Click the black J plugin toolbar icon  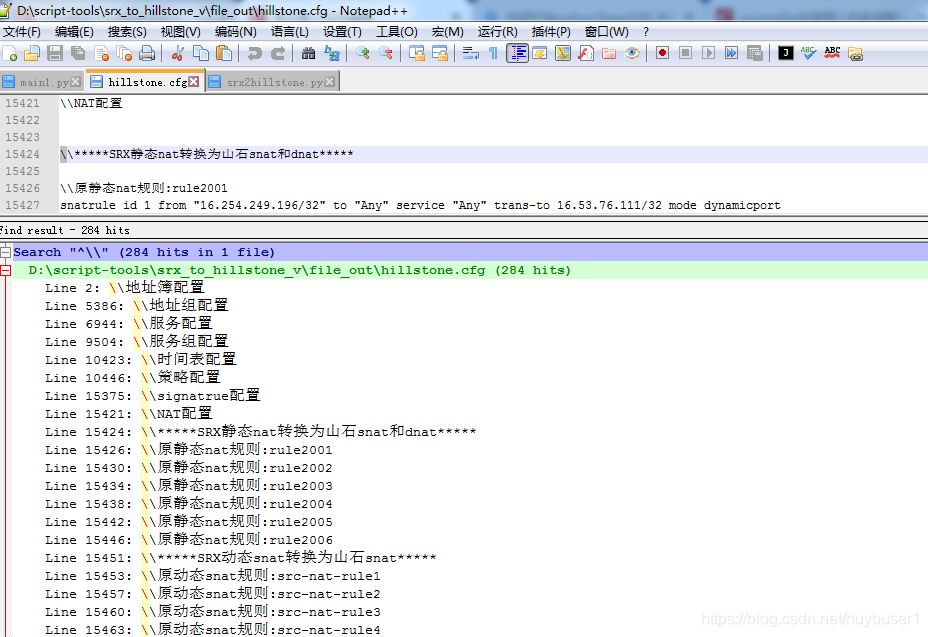[785, 53]
